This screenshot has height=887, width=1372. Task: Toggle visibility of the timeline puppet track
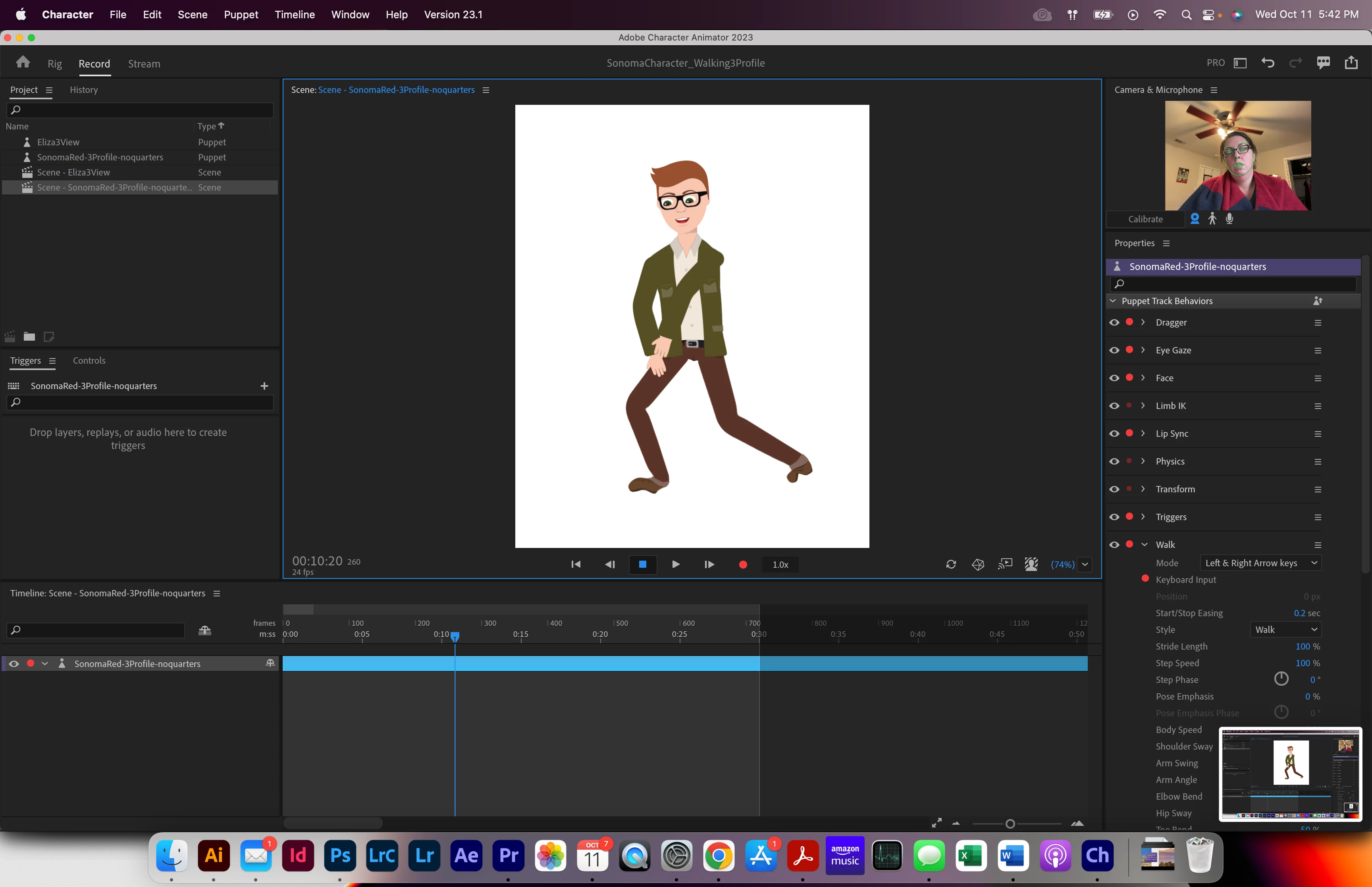tap(14, 663)
